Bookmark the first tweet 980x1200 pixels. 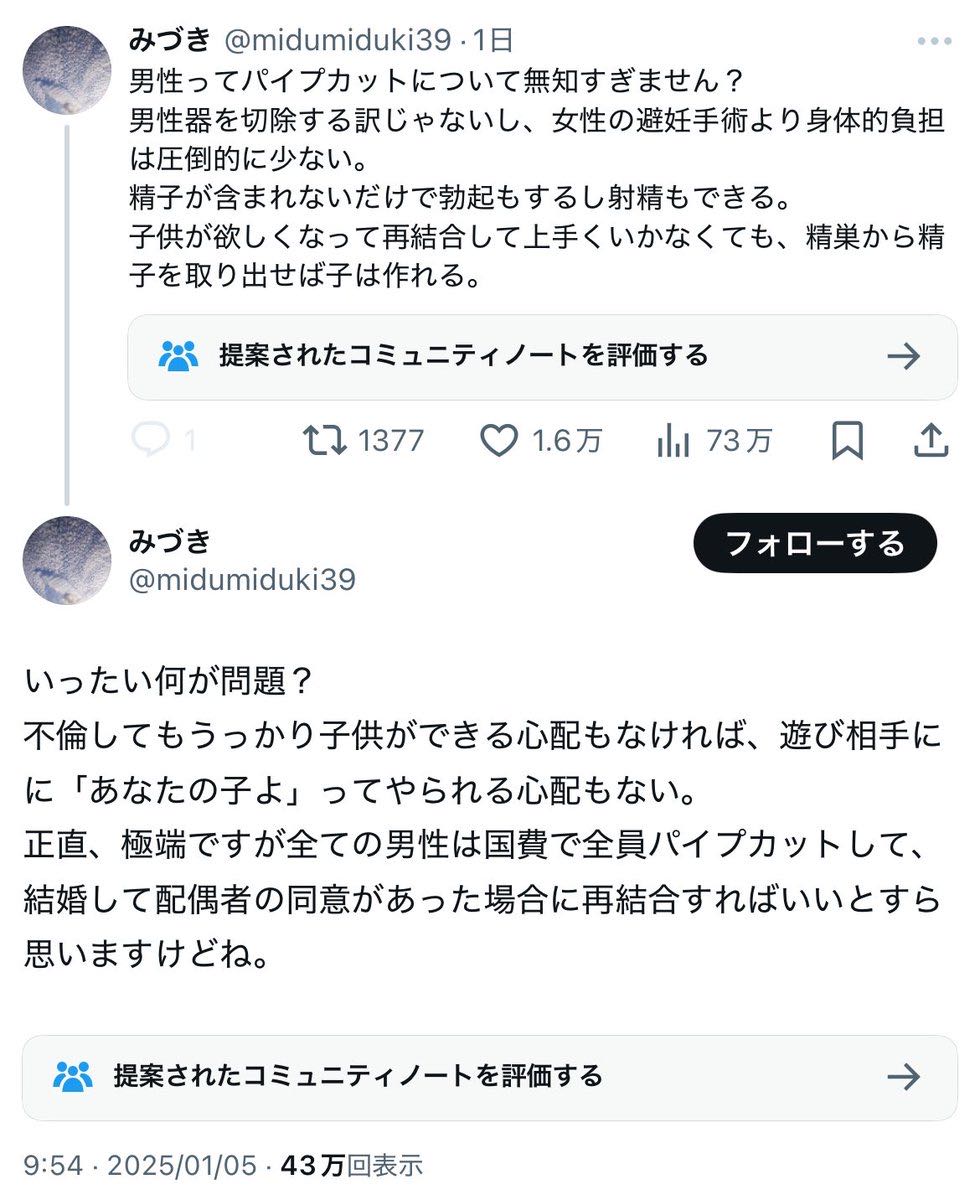(847, 441)
